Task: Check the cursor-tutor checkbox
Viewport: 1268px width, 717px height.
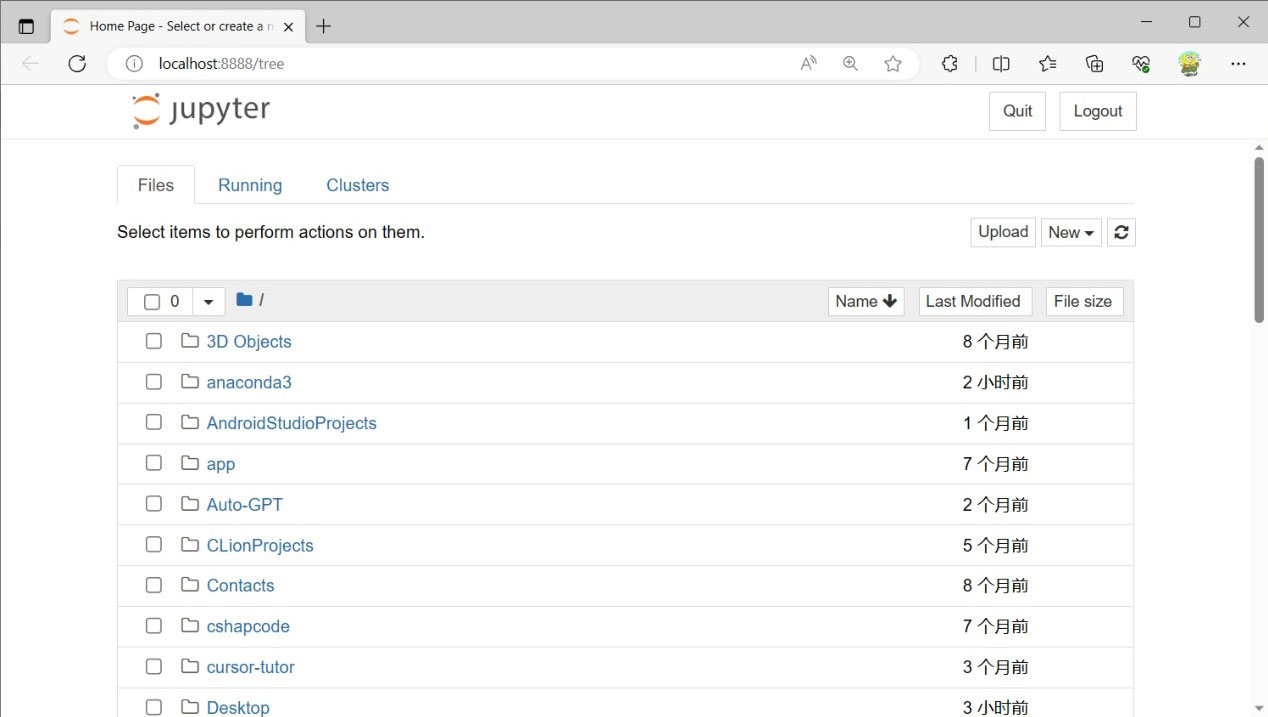Action: pos(153,666)
